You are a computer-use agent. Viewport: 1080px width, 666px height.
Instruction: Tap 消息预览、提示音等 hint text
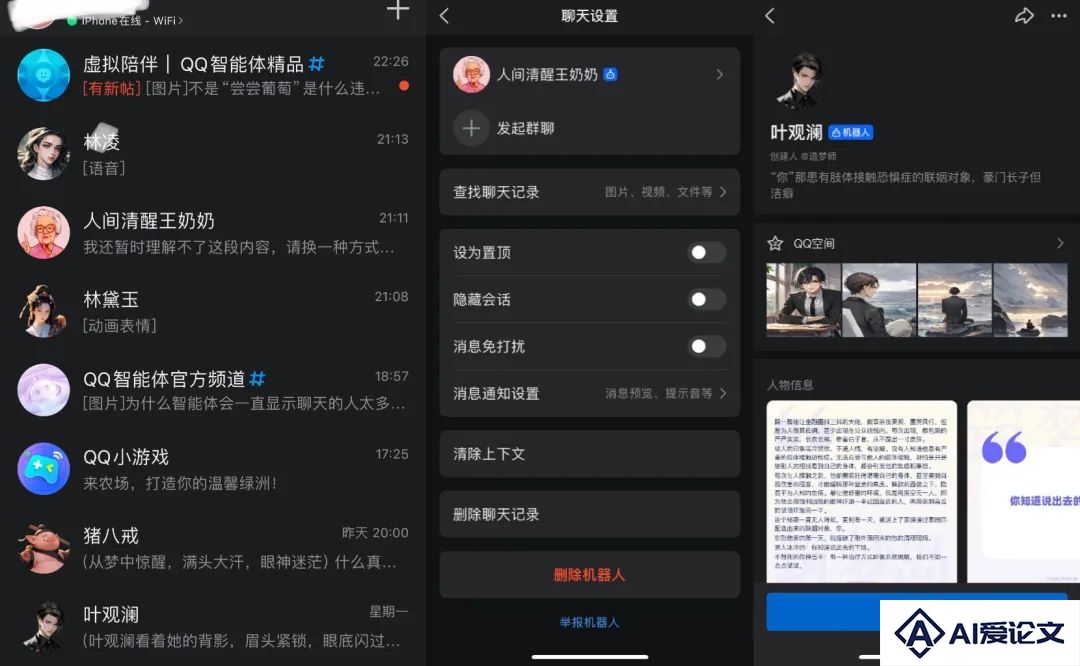click(659, 393)
